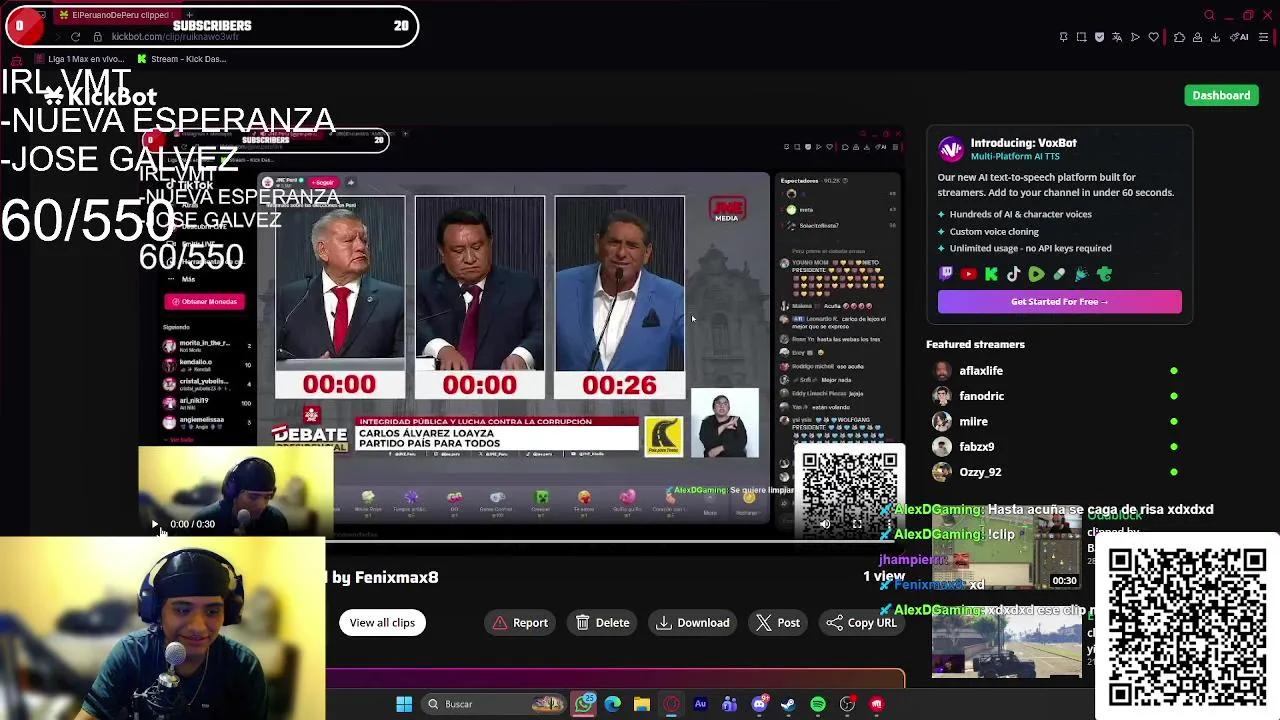Open featured streamer fanodric

pyautogui.click(x=981, y=396)
